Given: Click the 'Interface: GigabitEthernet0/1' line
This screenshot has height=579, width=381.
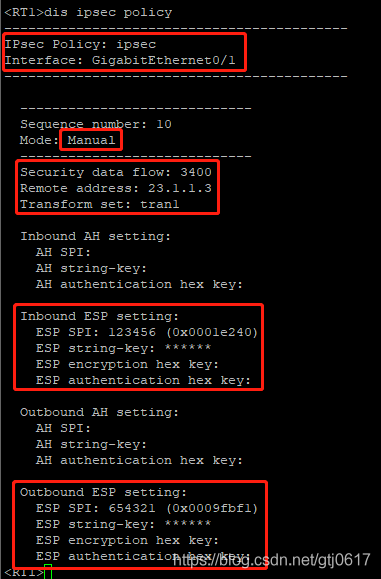Looking at the screenshot, I should point(120,60).
